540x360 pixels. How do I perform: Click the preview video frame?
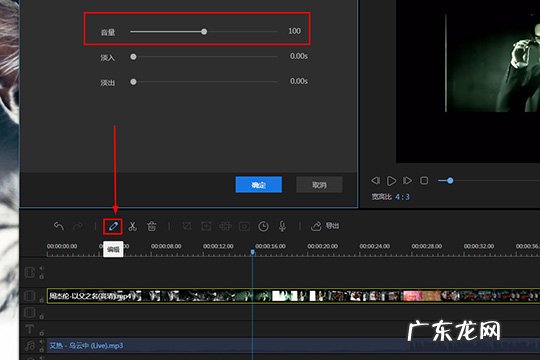click(x=468, y=81)
